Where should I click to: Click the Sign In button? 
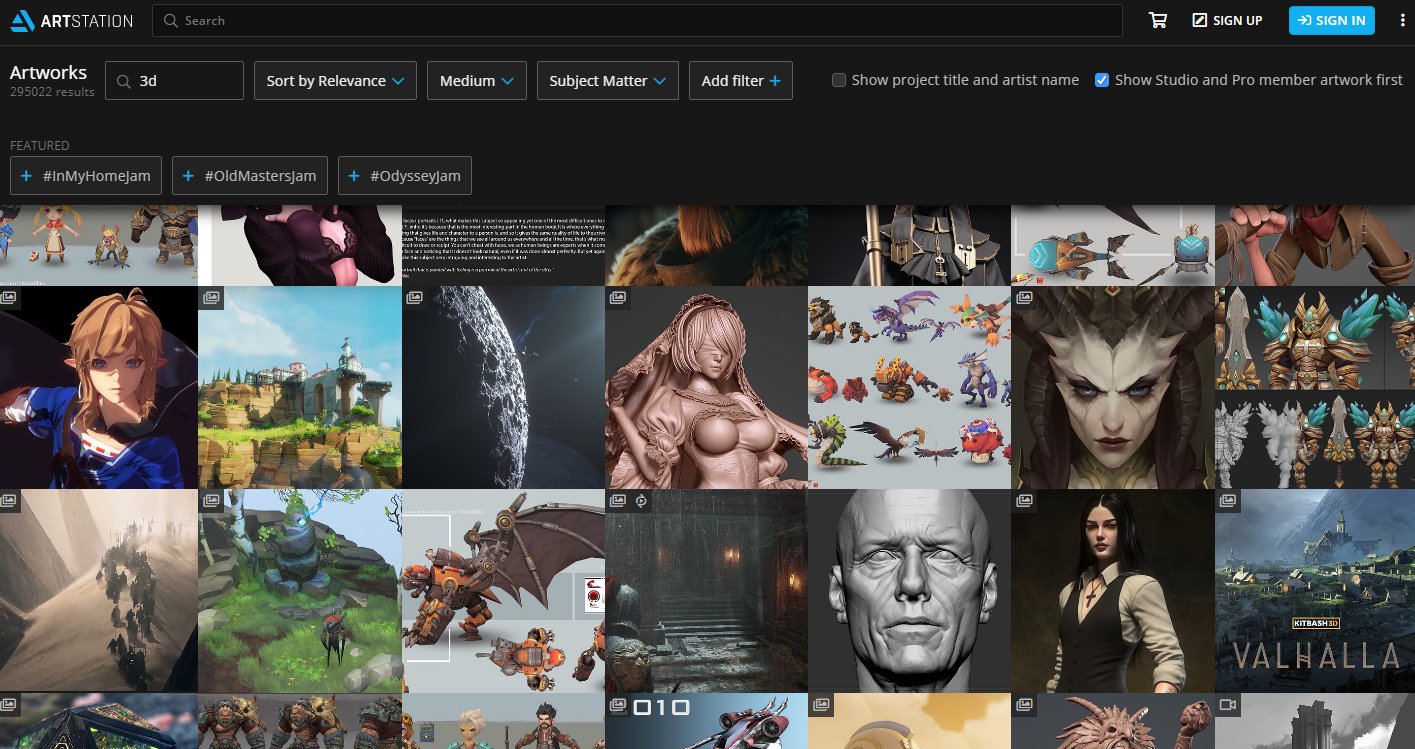coord(1331,20)
